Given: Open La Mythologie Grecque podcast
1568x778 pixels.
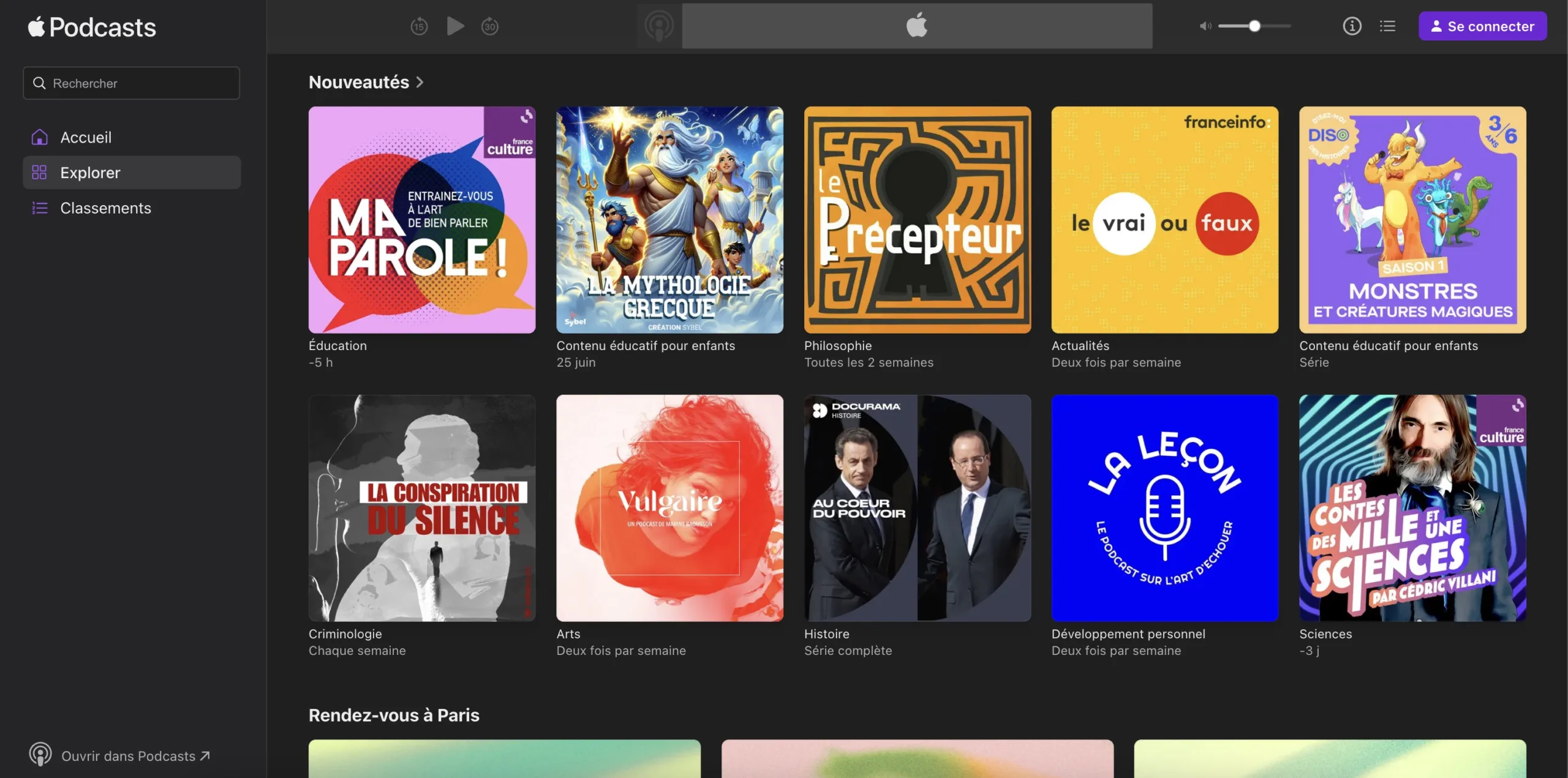Looking at the screenshot, I should point(669,220).
